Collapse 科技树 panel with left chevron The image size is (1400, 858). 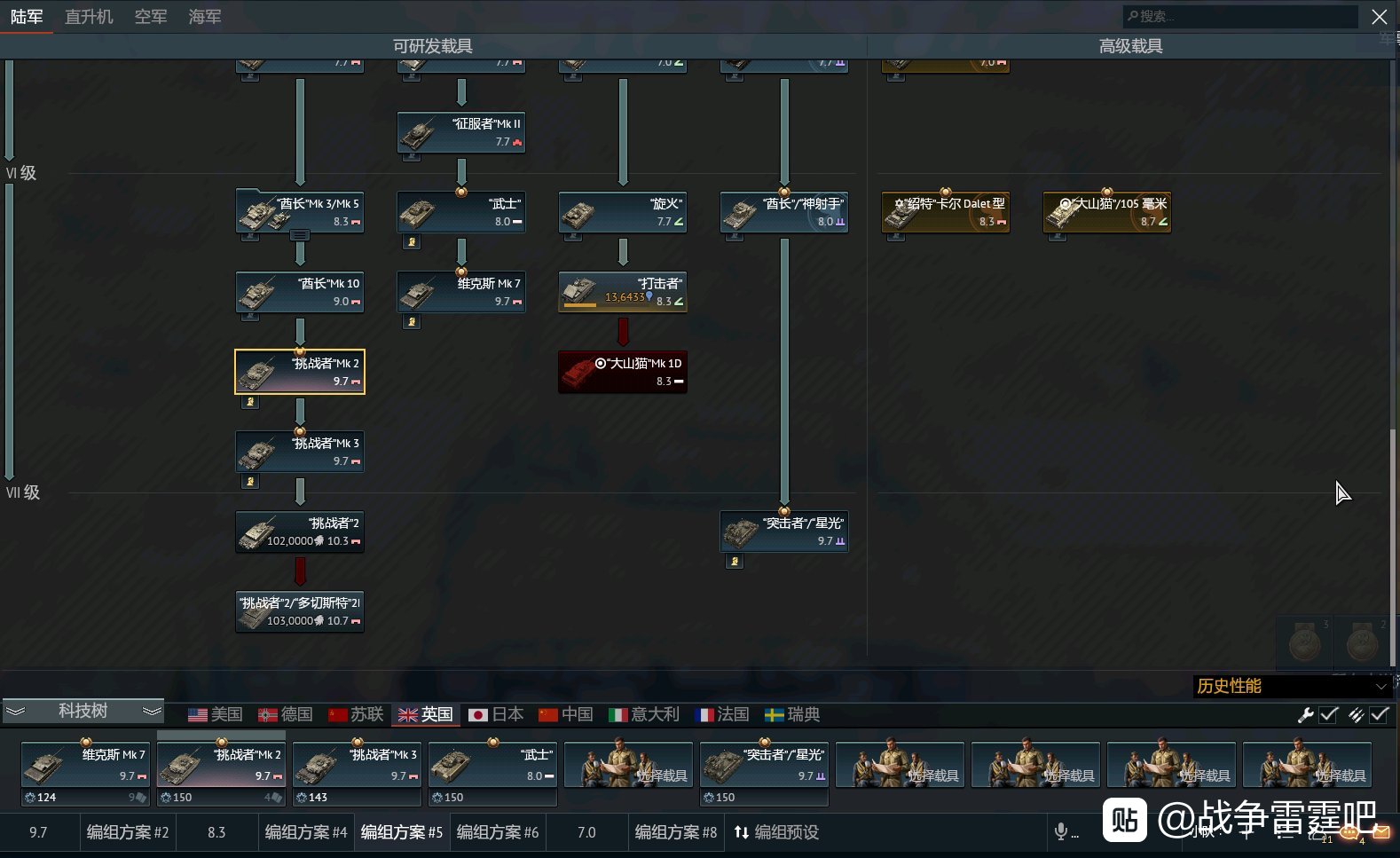click(x=16, y=711)
